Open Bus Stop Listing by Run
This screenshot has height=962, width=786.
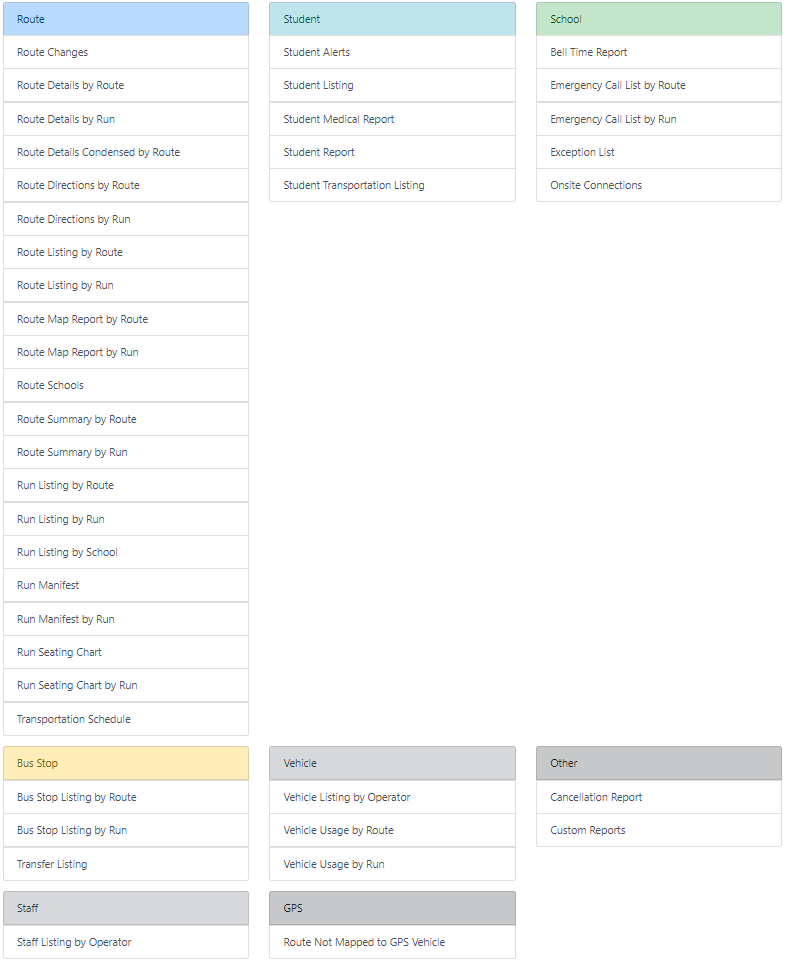(72, 830)
